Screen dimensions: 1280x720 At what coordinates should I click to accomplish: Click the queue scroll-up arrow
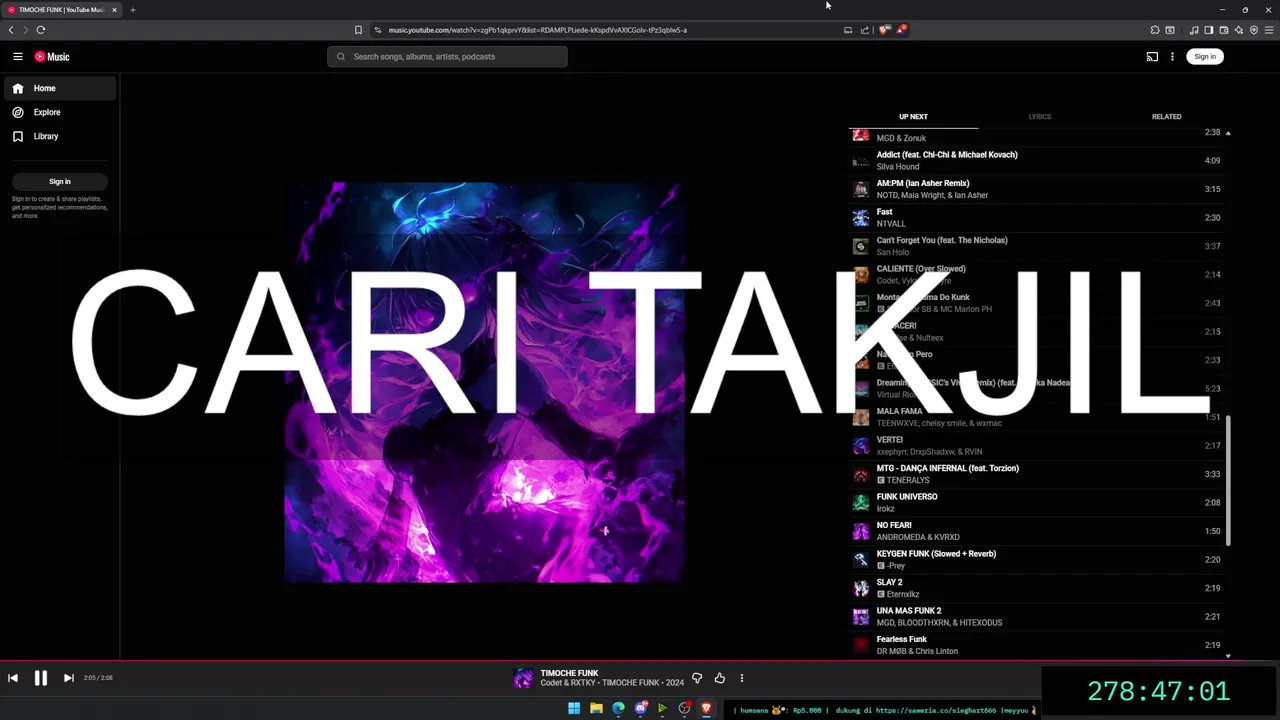[x=1228, y=133]
